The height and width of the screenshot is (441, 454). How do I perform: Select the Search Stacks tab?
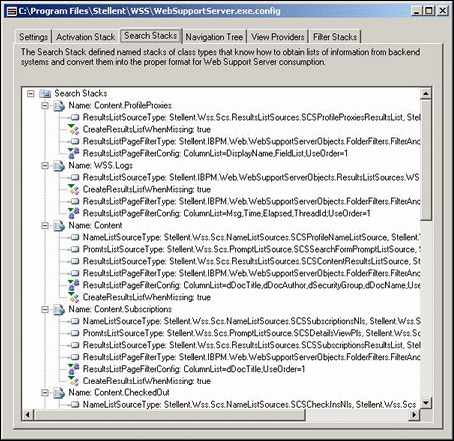(x=151, y=35)
